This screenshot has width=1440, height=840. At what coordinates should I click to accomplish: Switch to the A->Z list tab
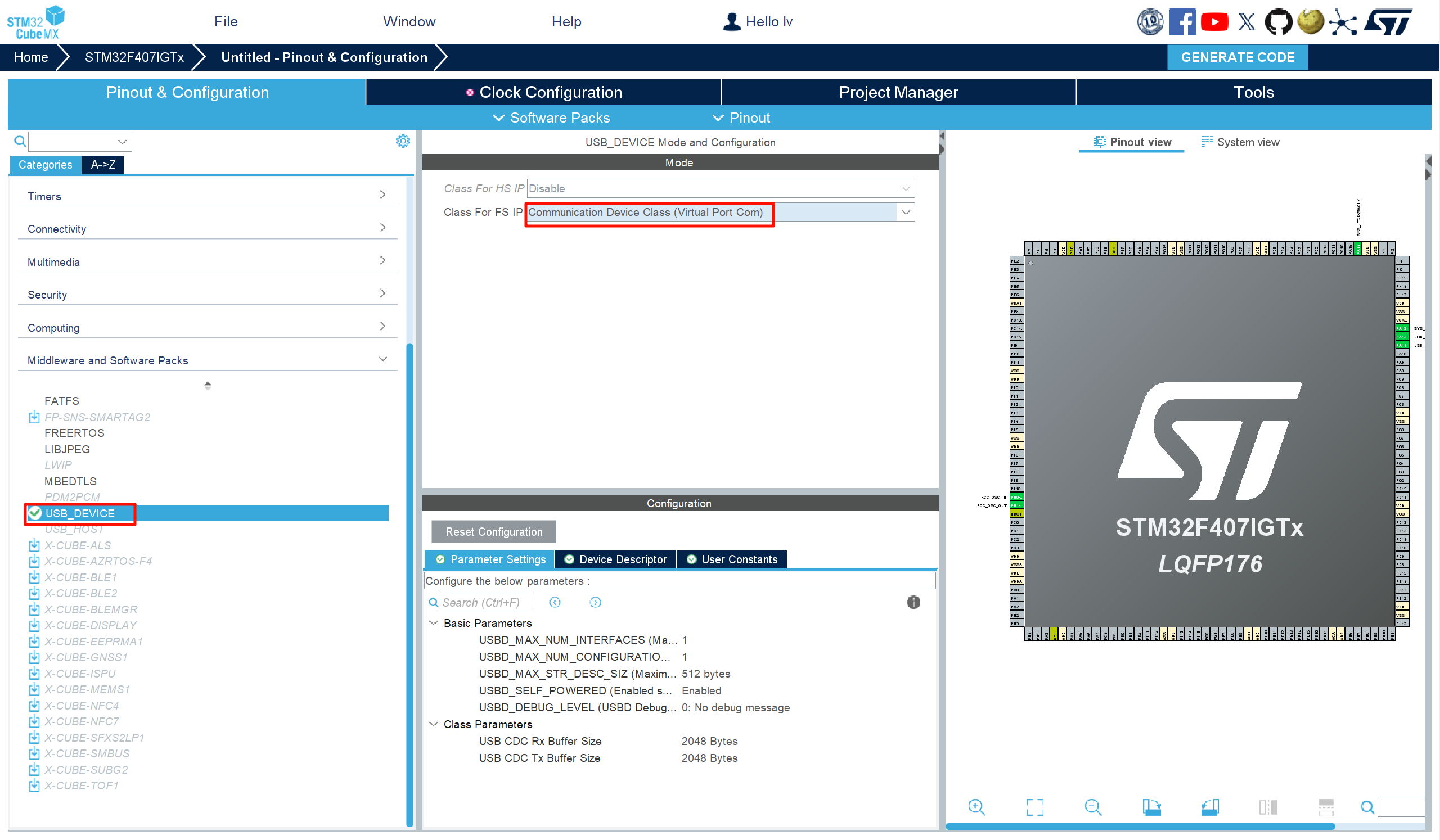pyautogui.click(x=103, y=165)
